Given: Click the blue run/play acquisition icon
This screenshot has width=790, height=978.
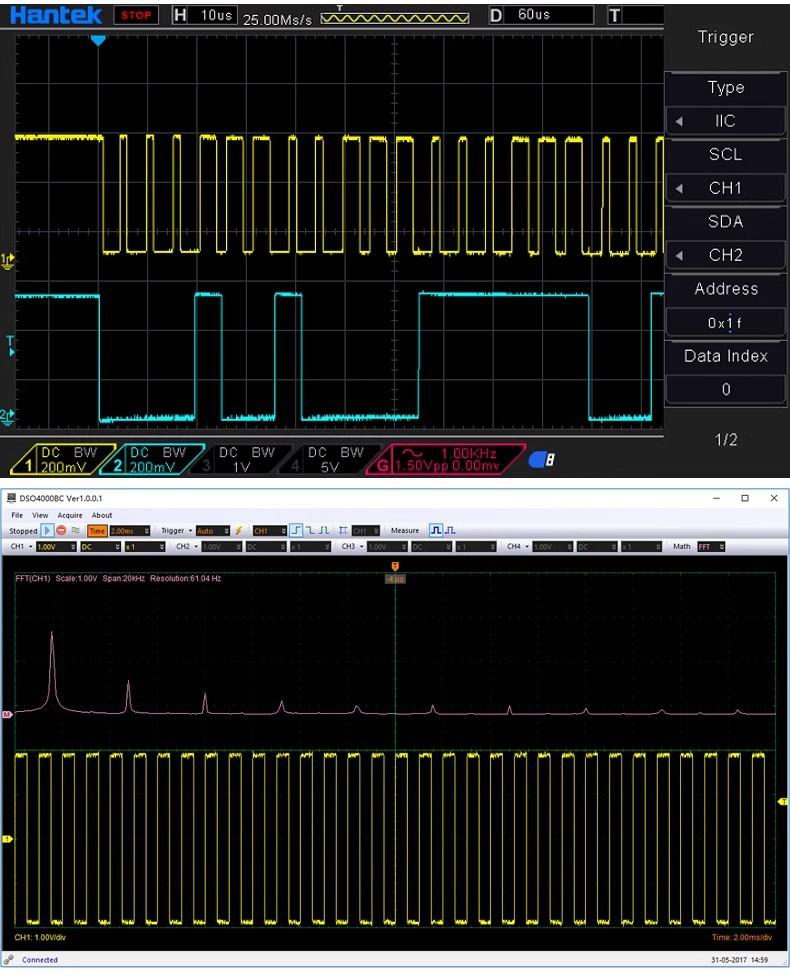Looking at the screenshot, I should click(47, 531).
